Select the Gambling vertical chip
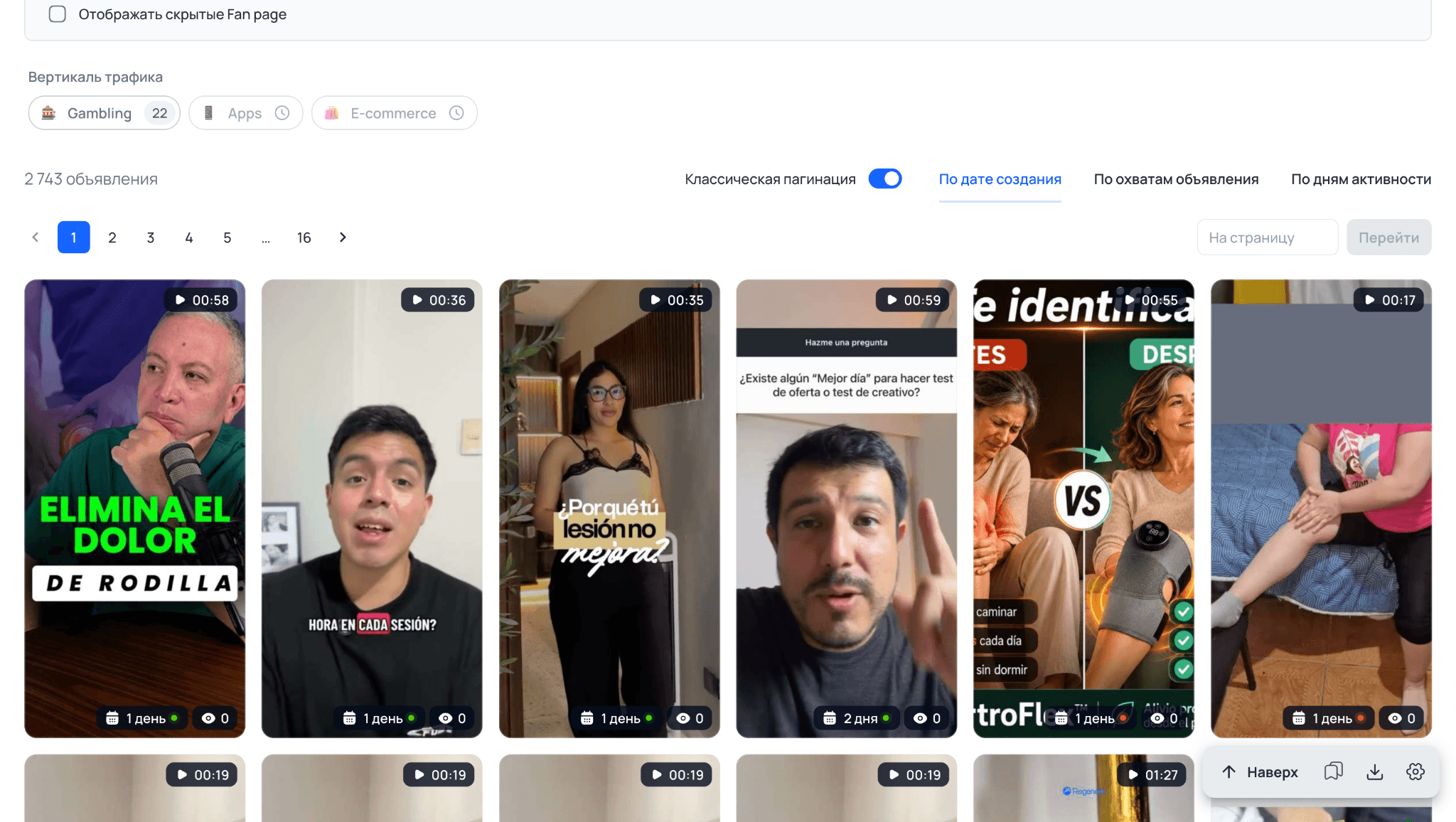The height and width of the screenshot is (822, 1456). pyautogui.click(x=105, y=113)
